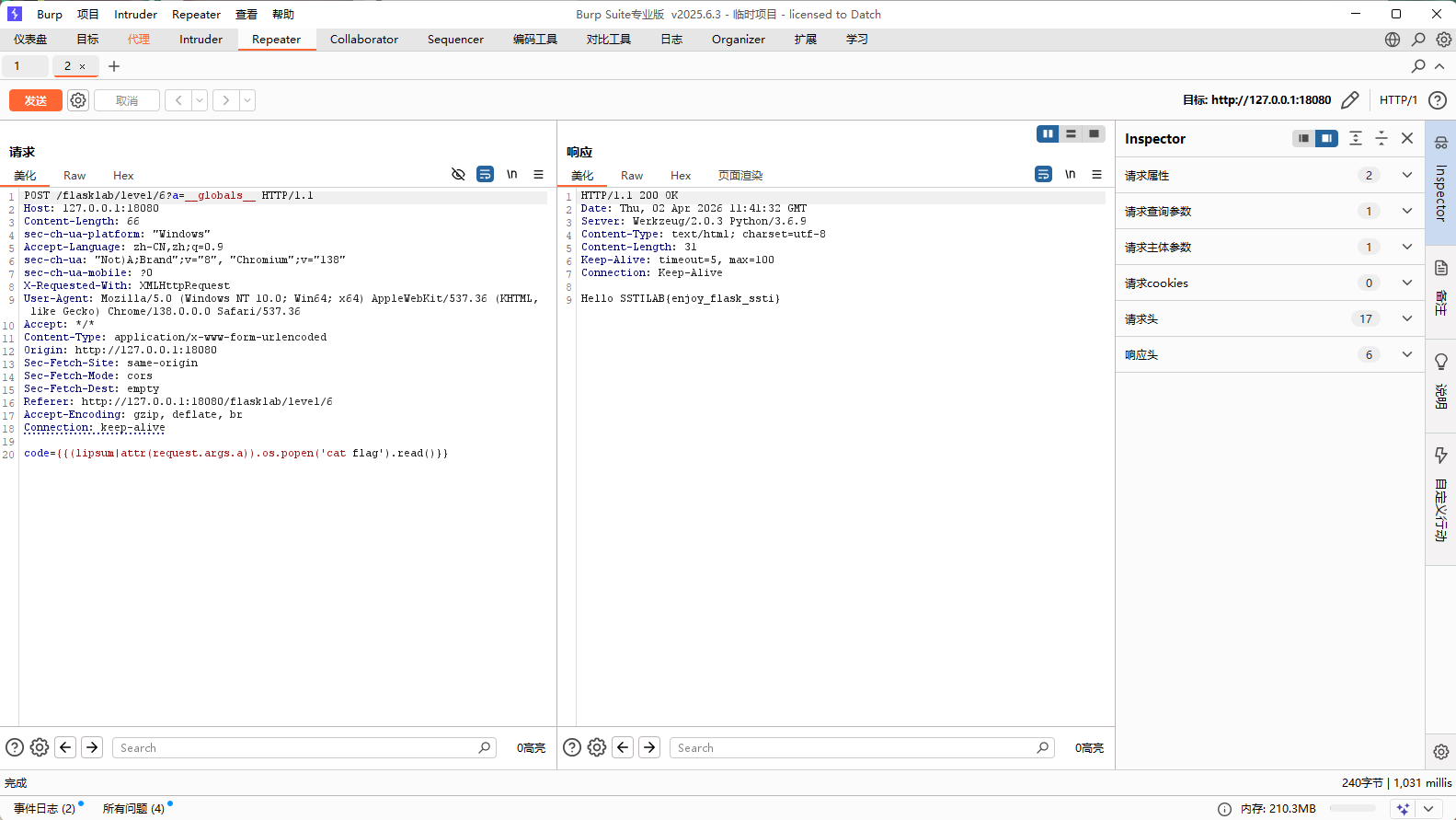Select Raw view in request pane
The height and width of the screenshot is (820, 1456).
click(x=75, y=175)
